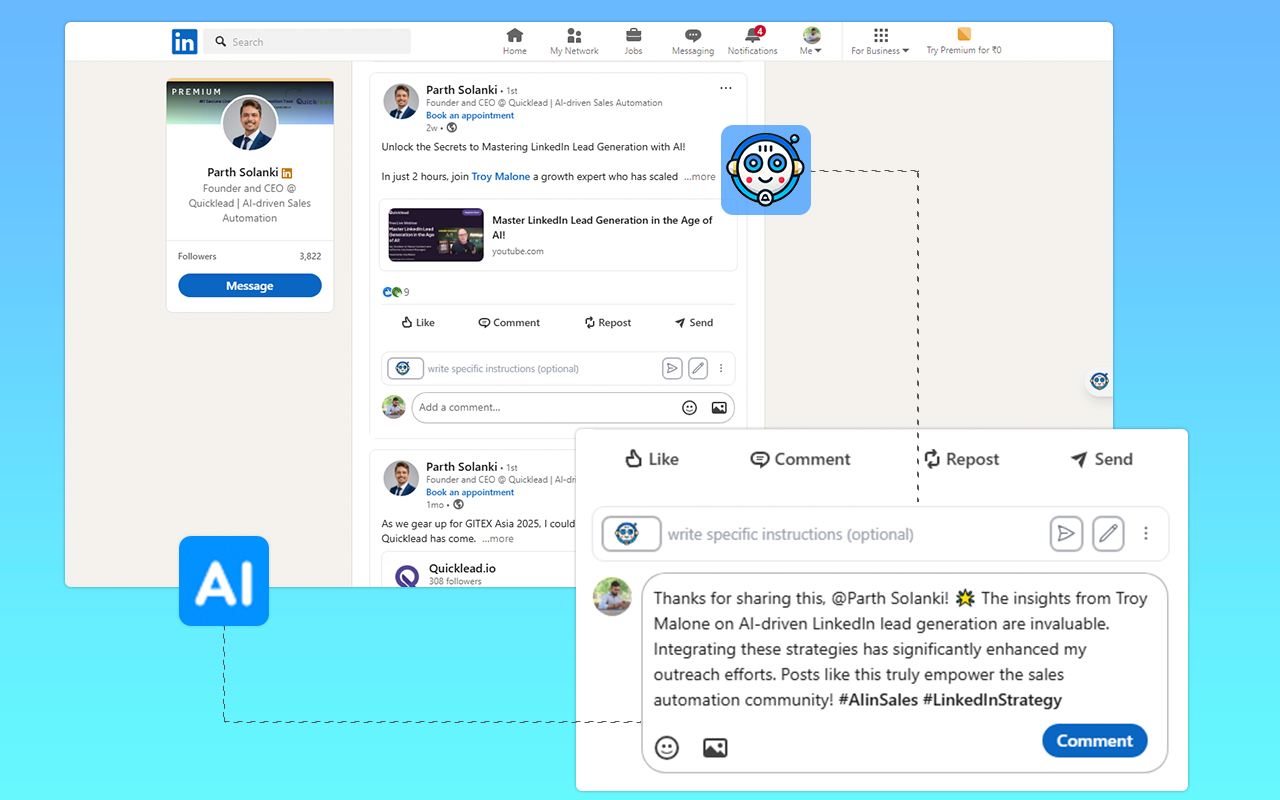Click the floating robot icon at right edge
The height and width of the screenshot is (800, 1280).
[1100, 381]
